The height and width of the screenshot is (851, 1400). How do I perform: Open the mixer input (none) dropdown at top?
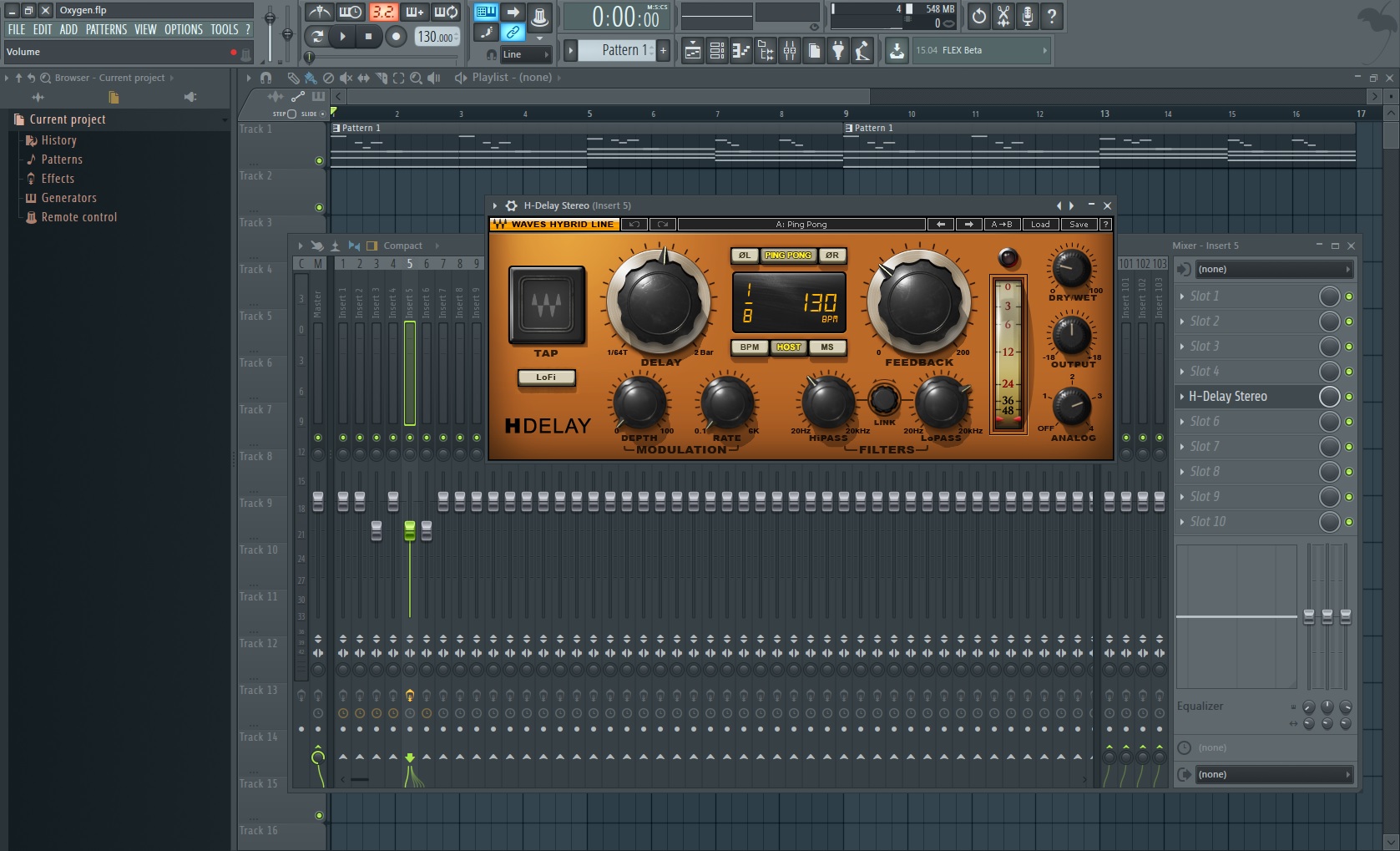click(x=1273, y=269)
